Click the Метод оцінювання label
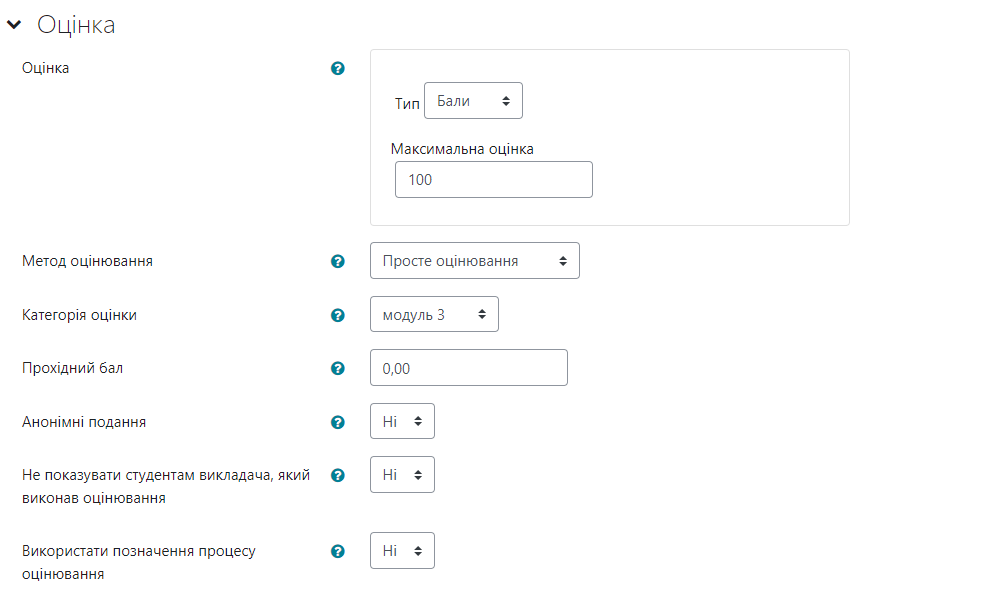Image resolution: width=982 pixels, height=601 pixels. click(87, 261)
